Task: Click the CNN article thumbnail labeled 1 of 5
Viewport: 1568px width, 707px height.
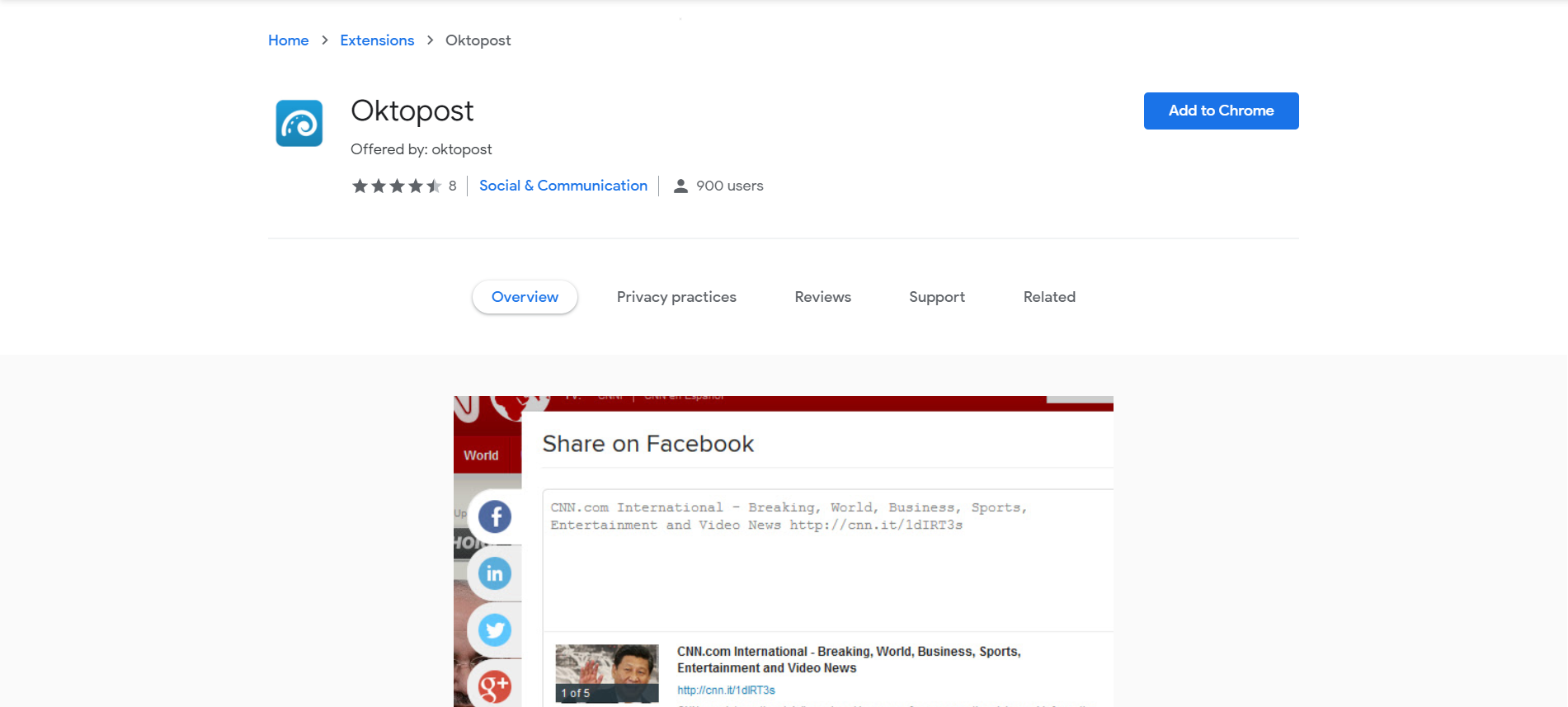Action: pyautogui.click(x=607, y=673)
